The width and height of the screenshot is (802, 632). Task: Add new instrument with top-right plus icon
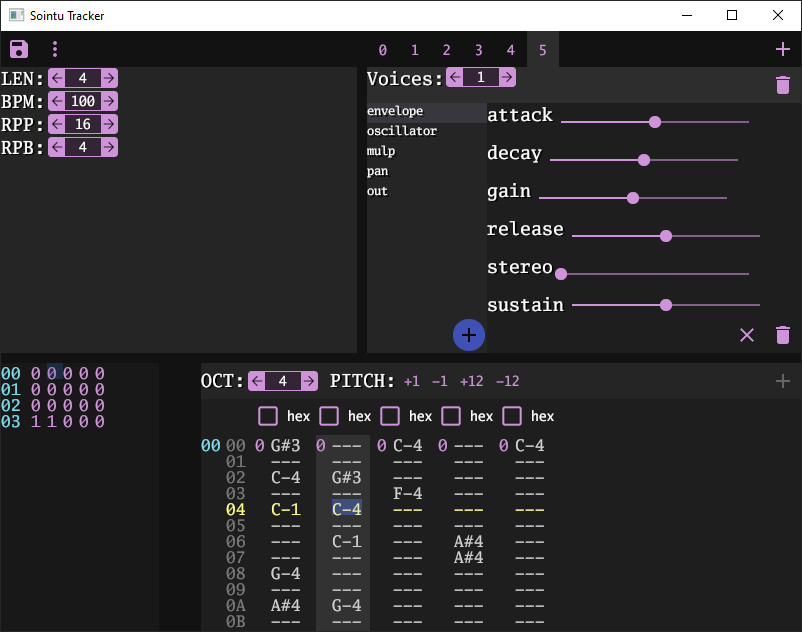click(x=782, y=49)
